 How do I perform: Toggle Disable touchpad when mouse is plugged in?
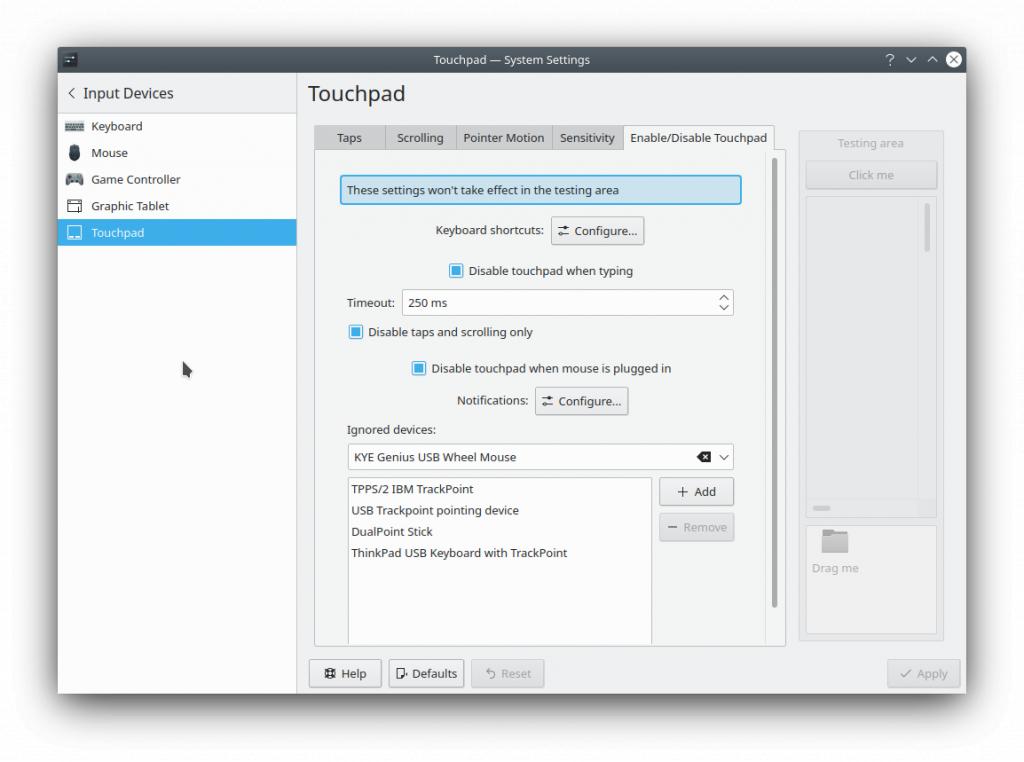pos(419,368)
